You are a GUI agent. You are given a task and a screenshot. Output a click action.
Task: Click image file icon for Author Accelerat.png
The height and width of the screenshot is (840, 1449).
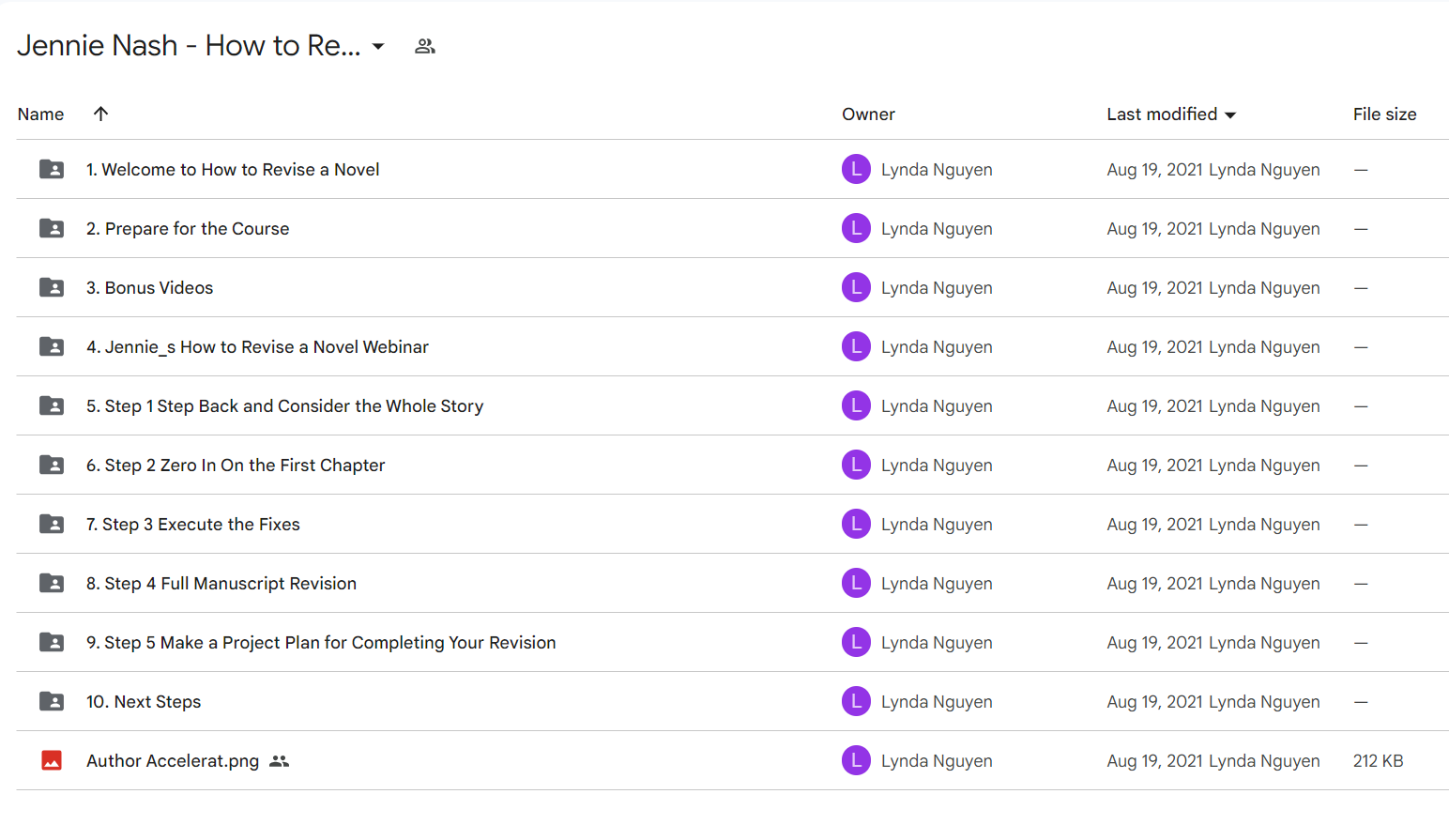click(x=52, y=760)
